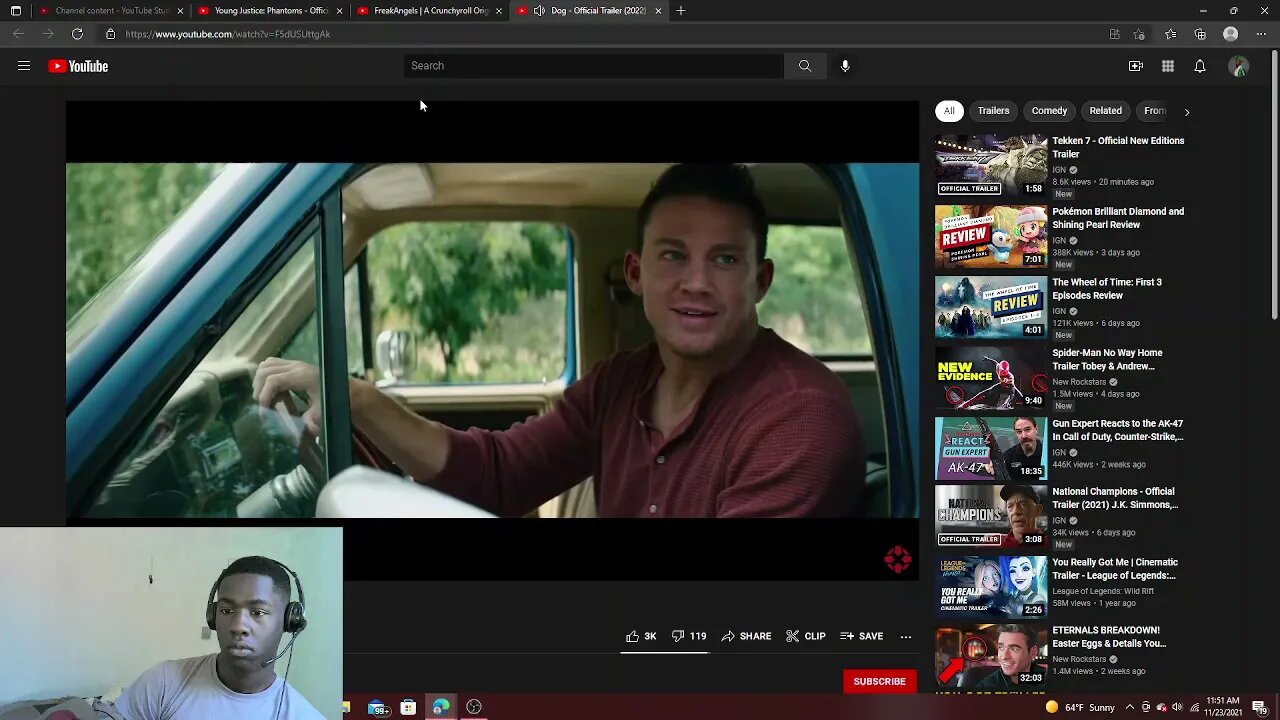This screenshot has height=720, width=1280.
Task: Click the Share button
Action: pos(747,636)
